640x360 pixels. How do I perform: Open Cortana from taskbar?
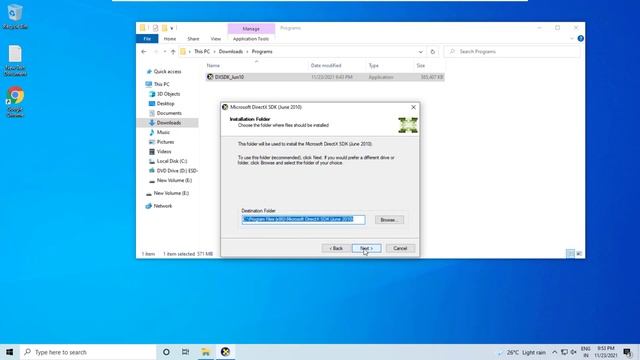166,352
